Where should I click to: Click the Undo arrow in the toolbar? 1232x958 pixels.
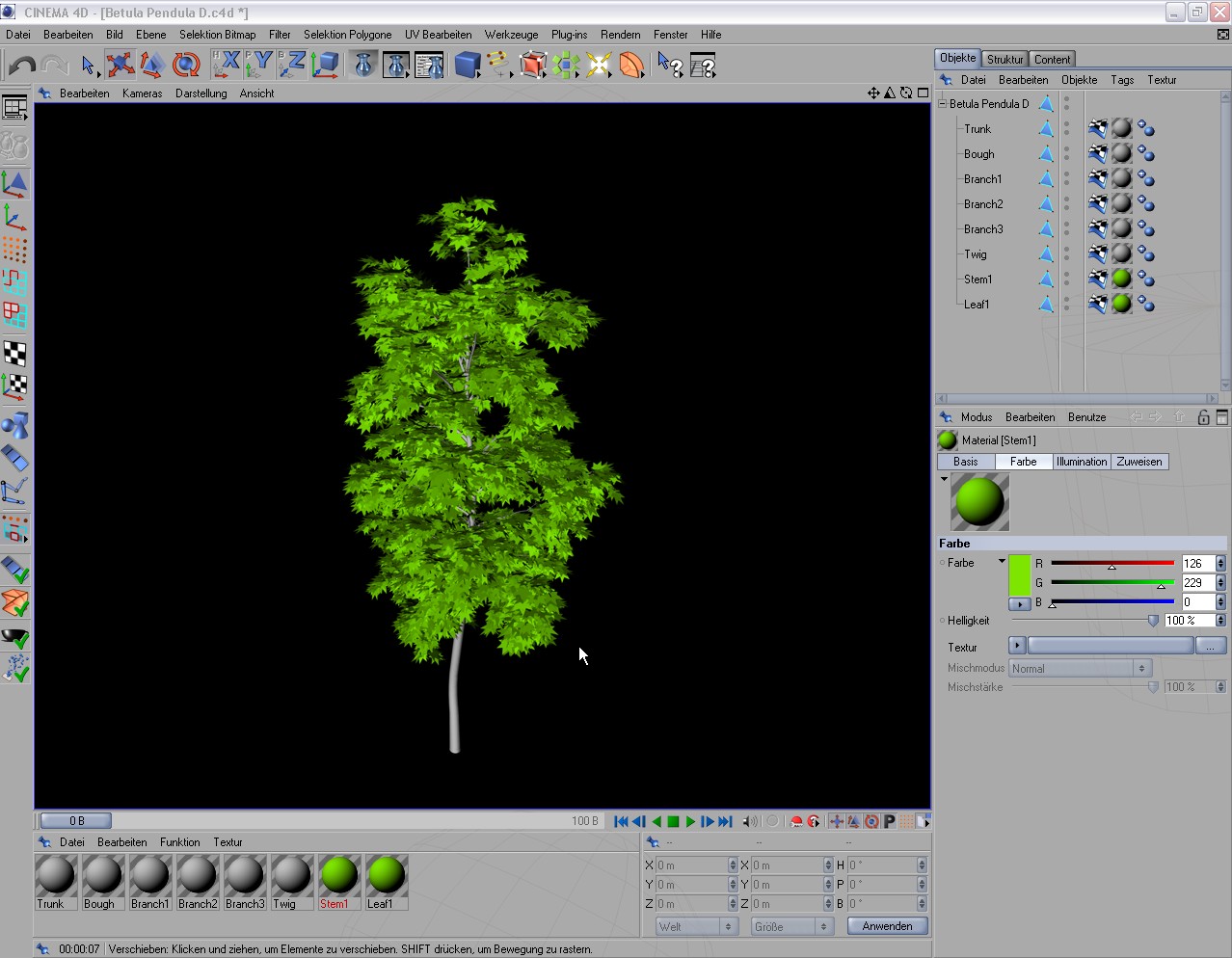(x=22, y=66)
